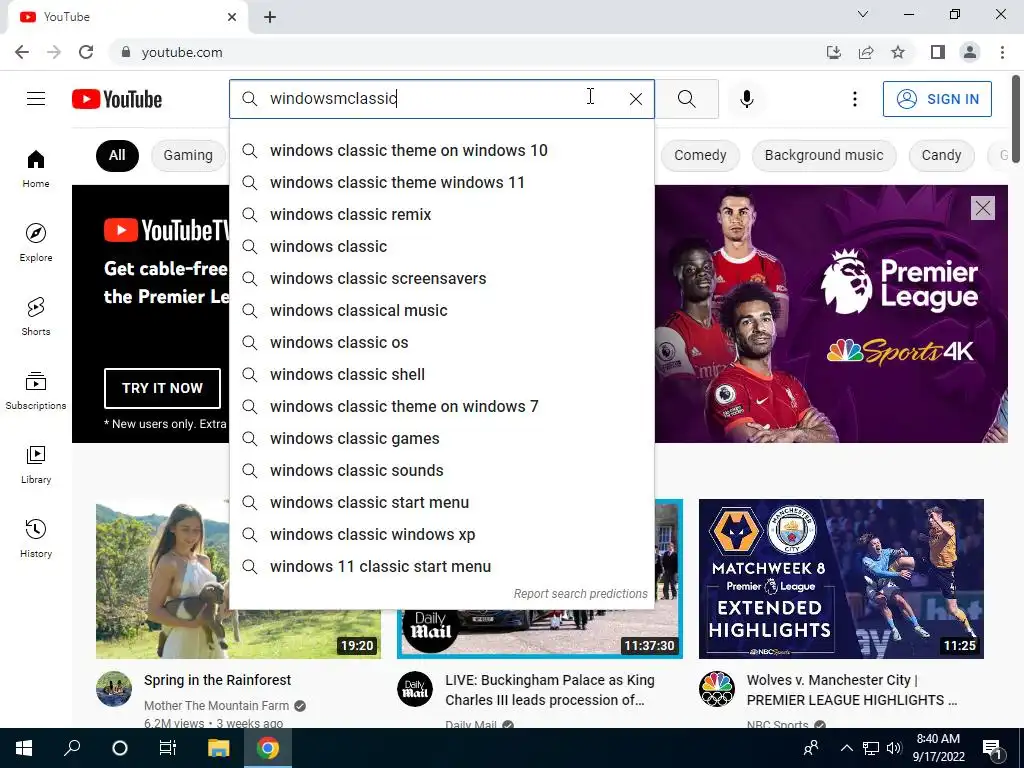Pick suggestion windows classic os

[x=441, y=342]
